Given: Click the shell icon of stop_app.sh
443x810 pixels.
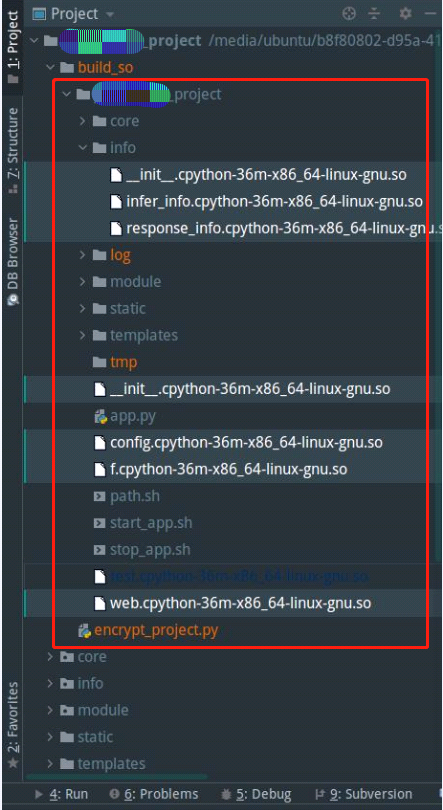Looking at the screenshot, I should click(100, 550).
